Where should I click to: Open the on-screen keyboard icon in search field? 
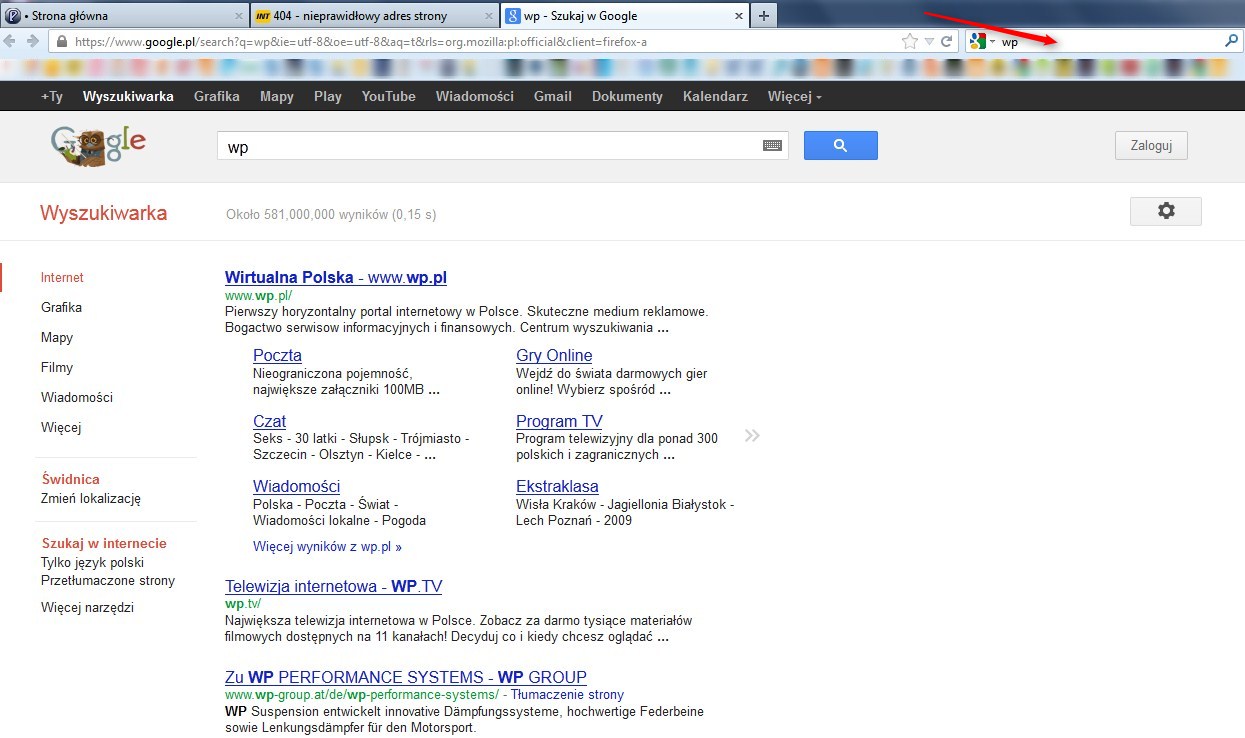pyautogui.click(x=772, y=146)
